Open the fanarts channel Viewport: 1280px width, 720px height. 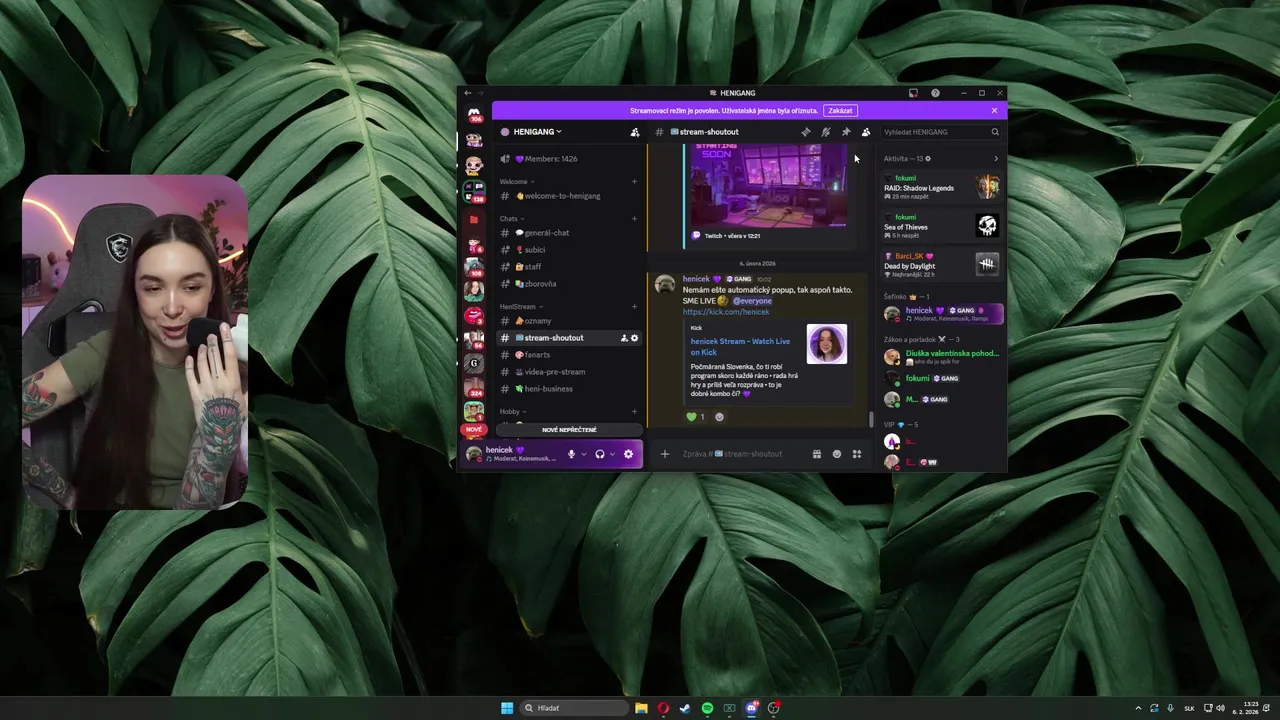point(569,355)
